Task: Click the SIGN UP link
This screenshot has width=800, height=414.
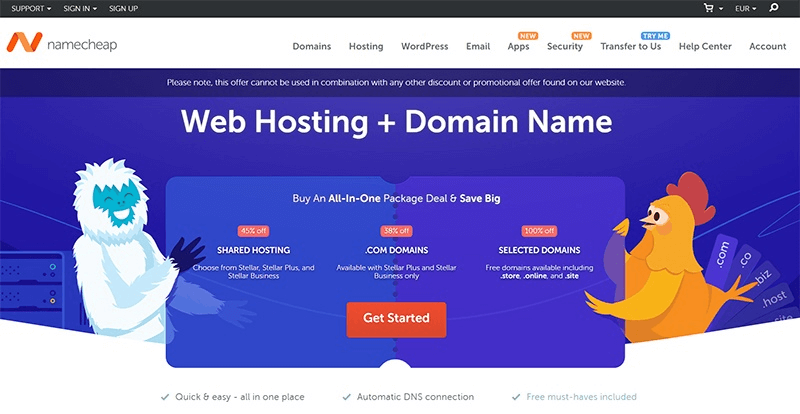Action: click(123, 9)
